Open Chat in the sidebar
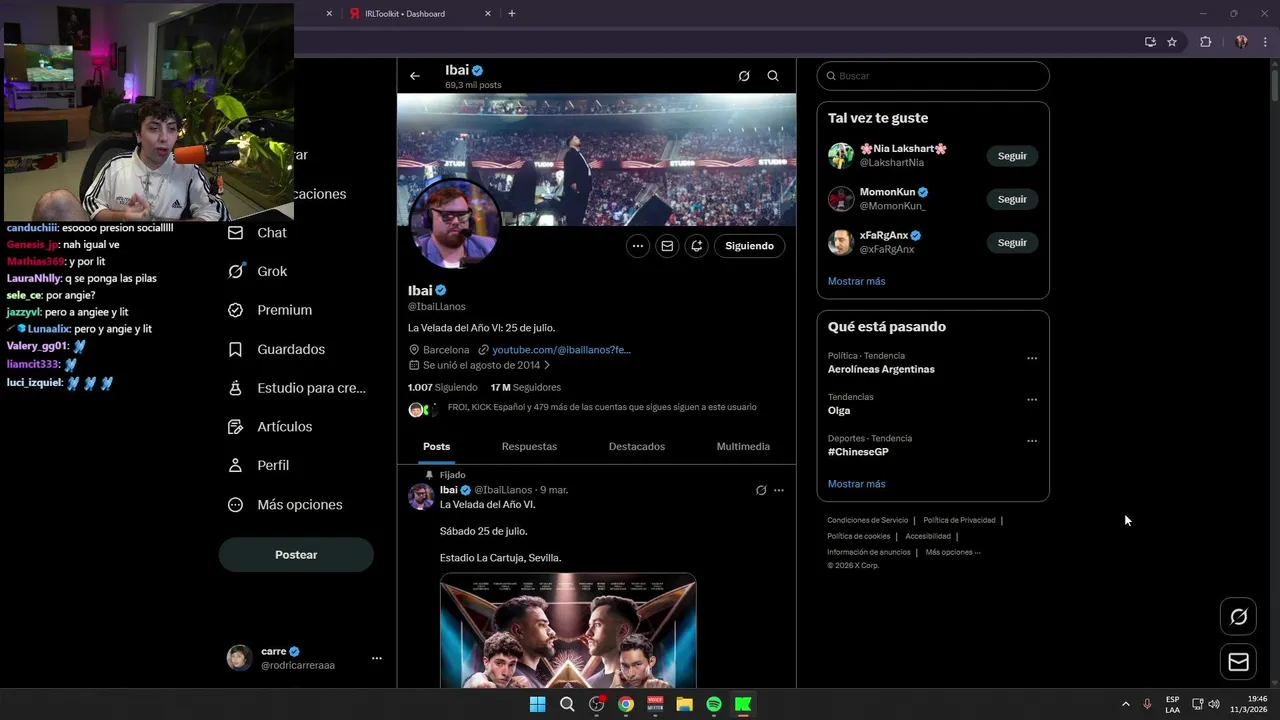 pos(258,232)
